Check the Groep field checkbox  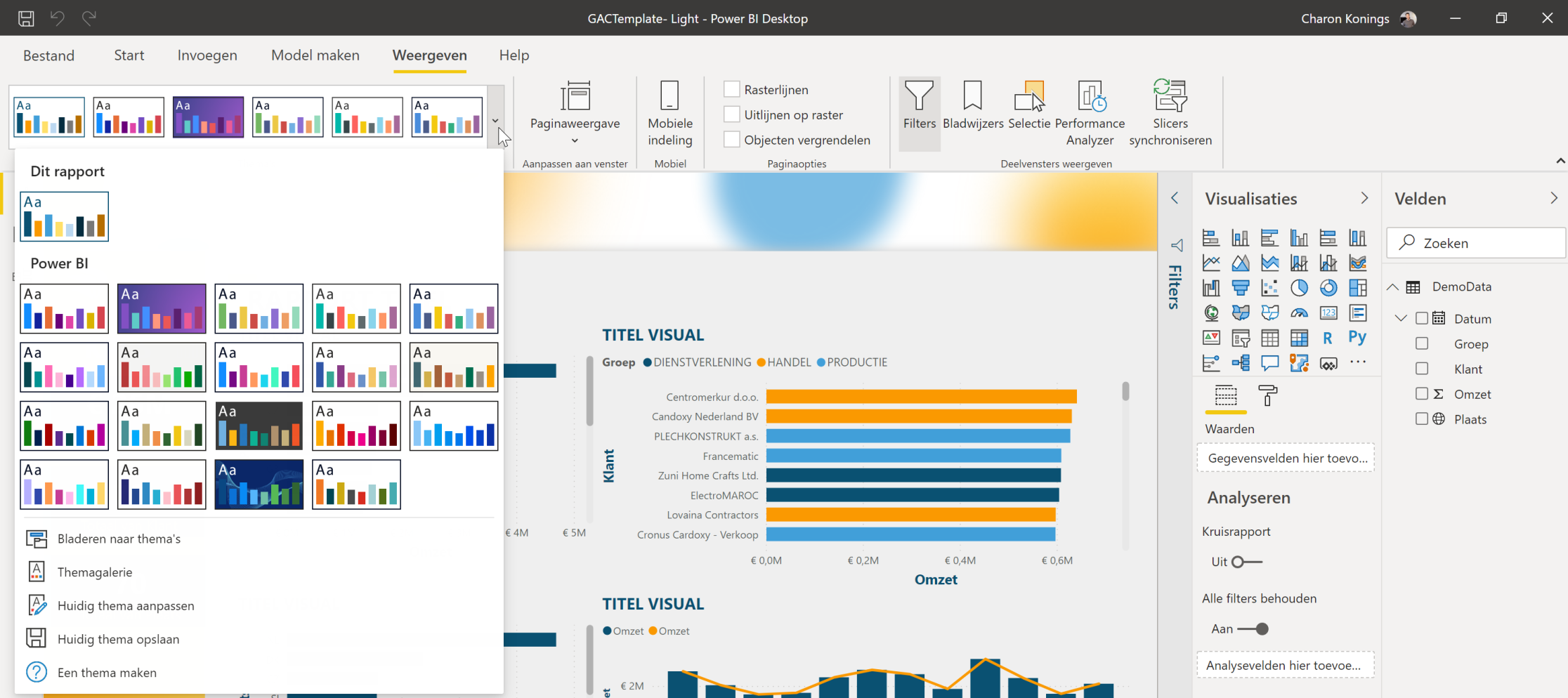[x=1422, y=343]
